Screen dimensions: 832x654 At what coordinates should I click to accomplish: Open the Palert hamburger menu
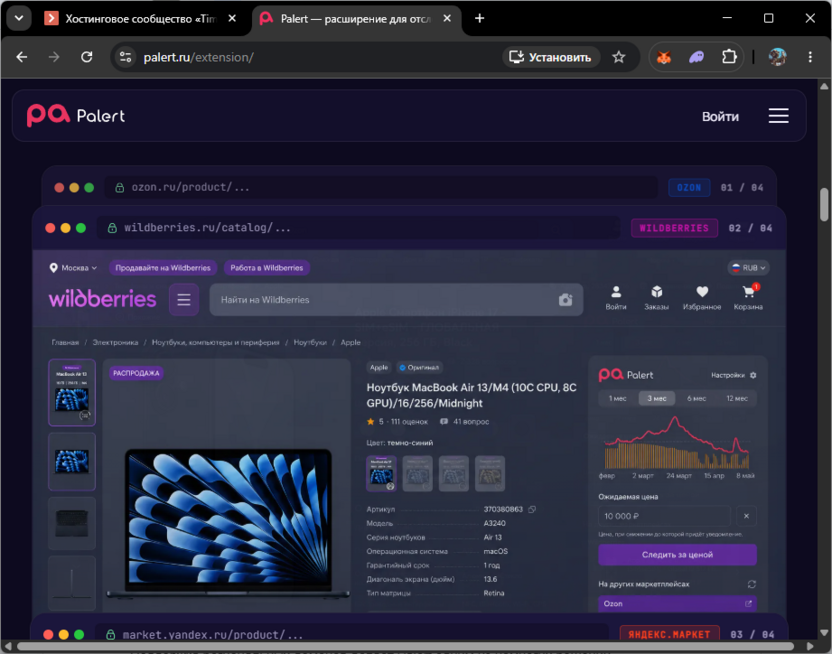click(778, 116)
